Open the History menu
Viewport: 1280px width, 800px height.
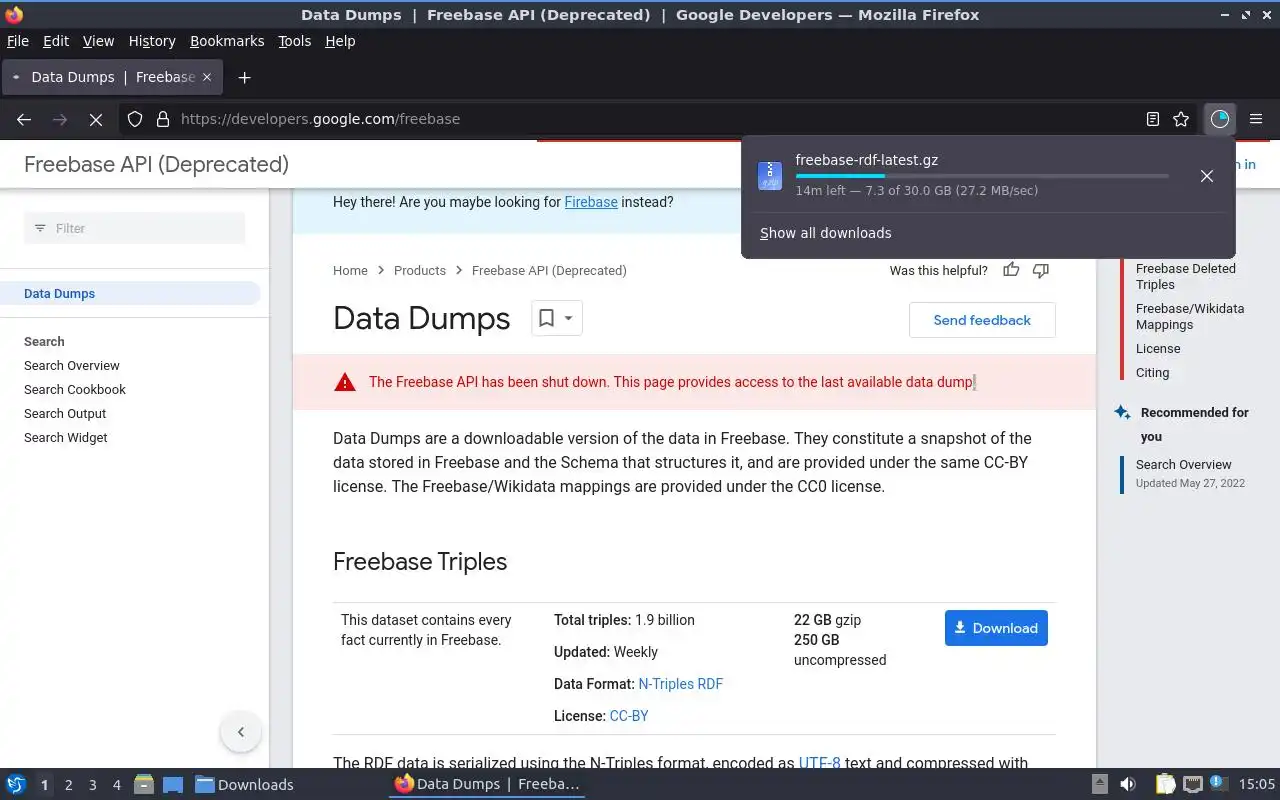click(152, 41)
